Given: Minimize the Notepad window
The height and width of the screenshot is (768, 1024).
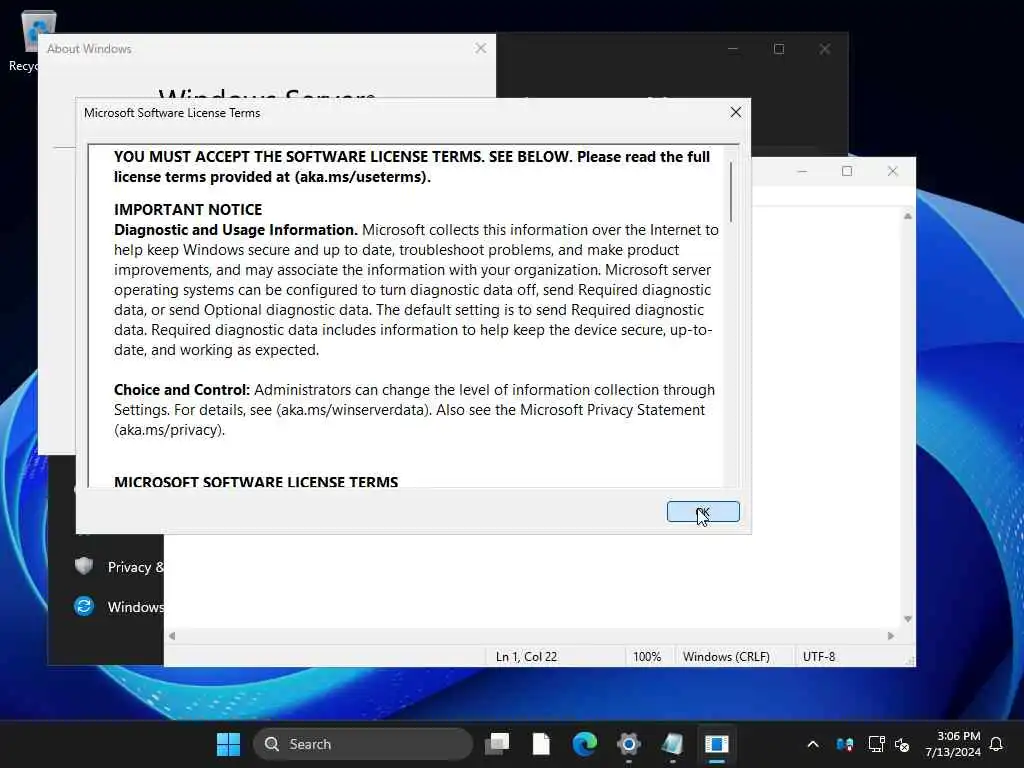Looking at the screenshot, I should pyautogui.click(x=802, y=171).
